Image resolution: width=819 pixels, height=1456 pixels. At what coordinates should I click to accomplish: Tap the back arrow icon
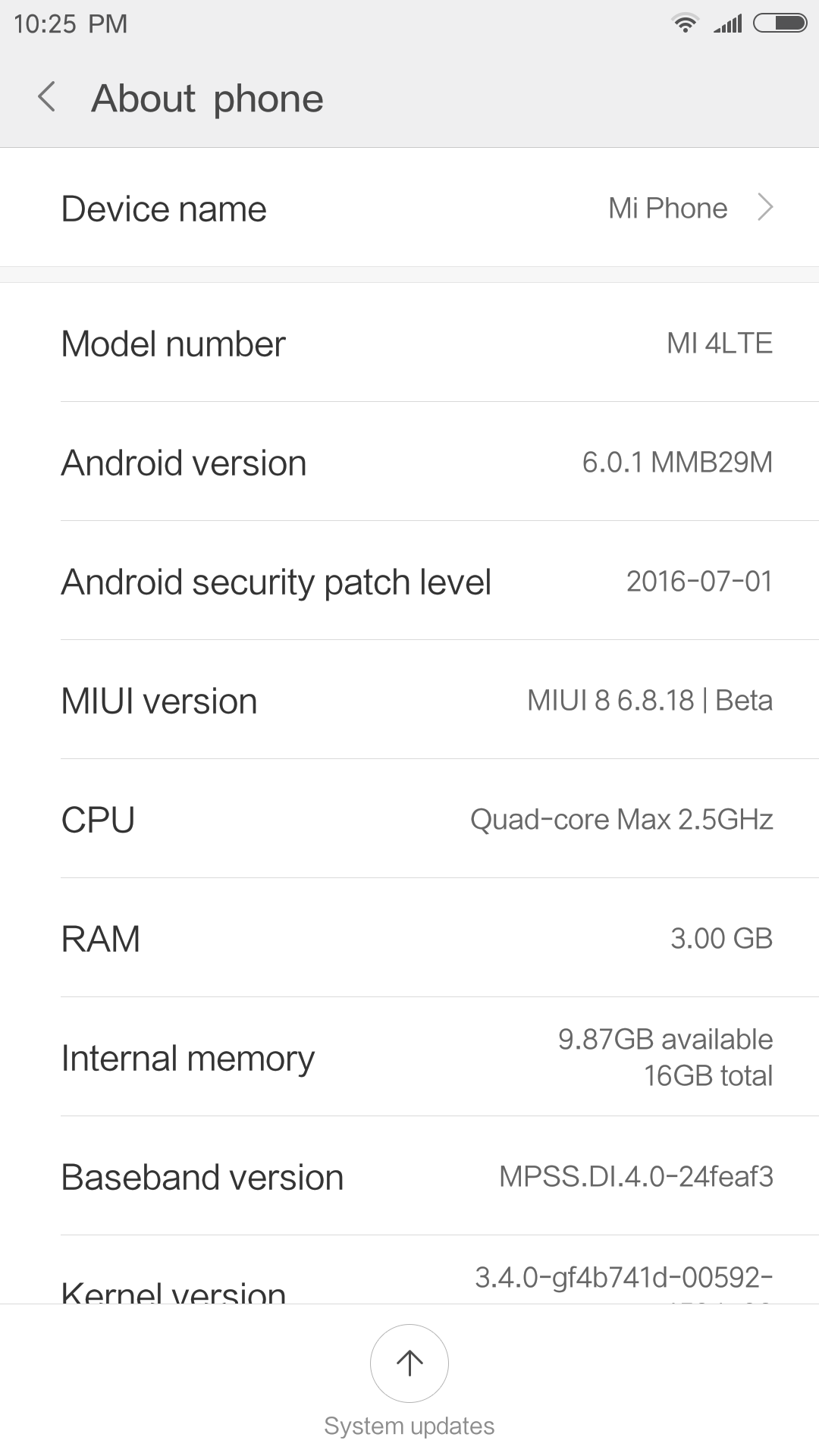pyautogui.click(x=47, y=98)
